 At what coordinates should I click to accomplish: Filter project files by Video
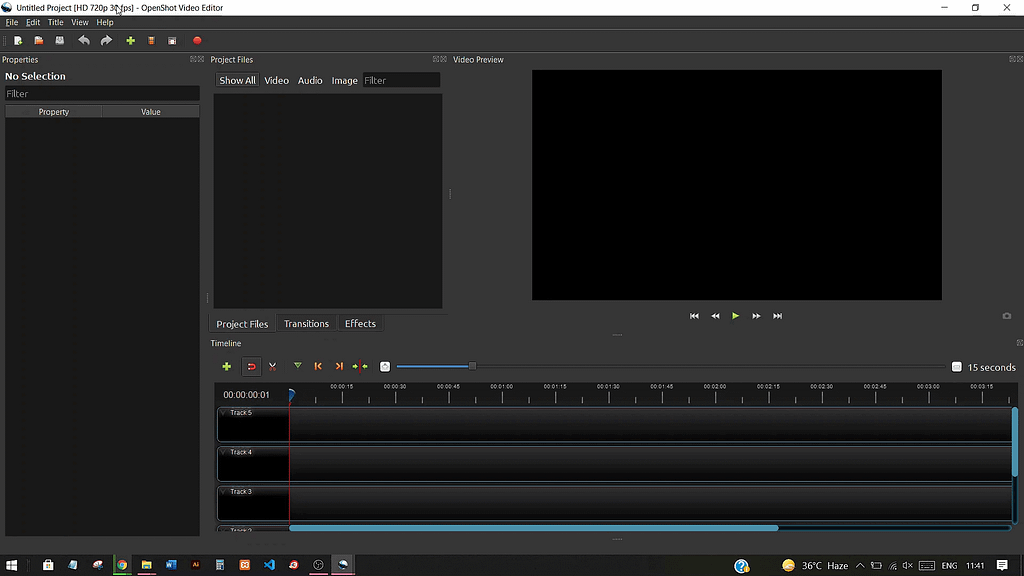pyautogui.click(x=276, y=80)
